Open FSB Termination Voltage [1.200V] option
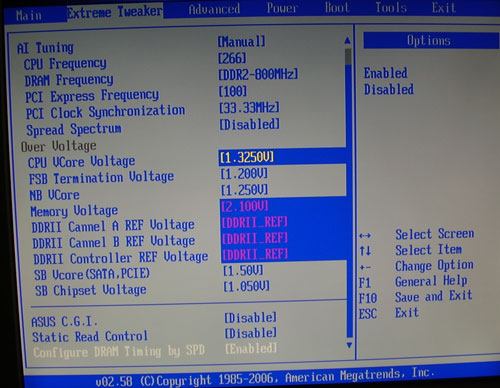Viewport: 500px width, 388px height. point(244,174)
